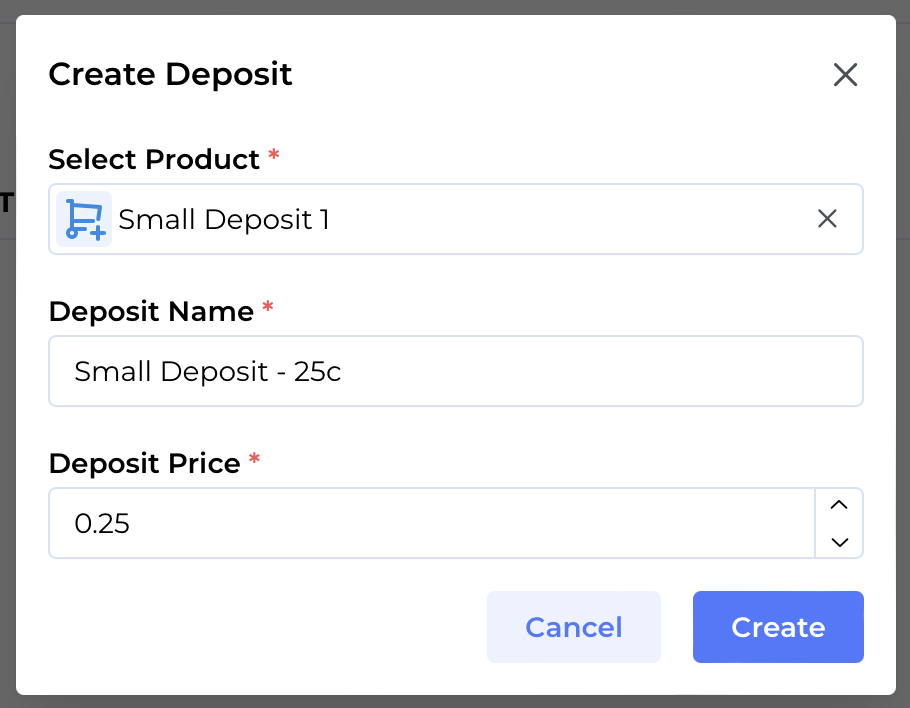Decrease the deposit price with down arrow
910x708 pixels.
[840, 541]
